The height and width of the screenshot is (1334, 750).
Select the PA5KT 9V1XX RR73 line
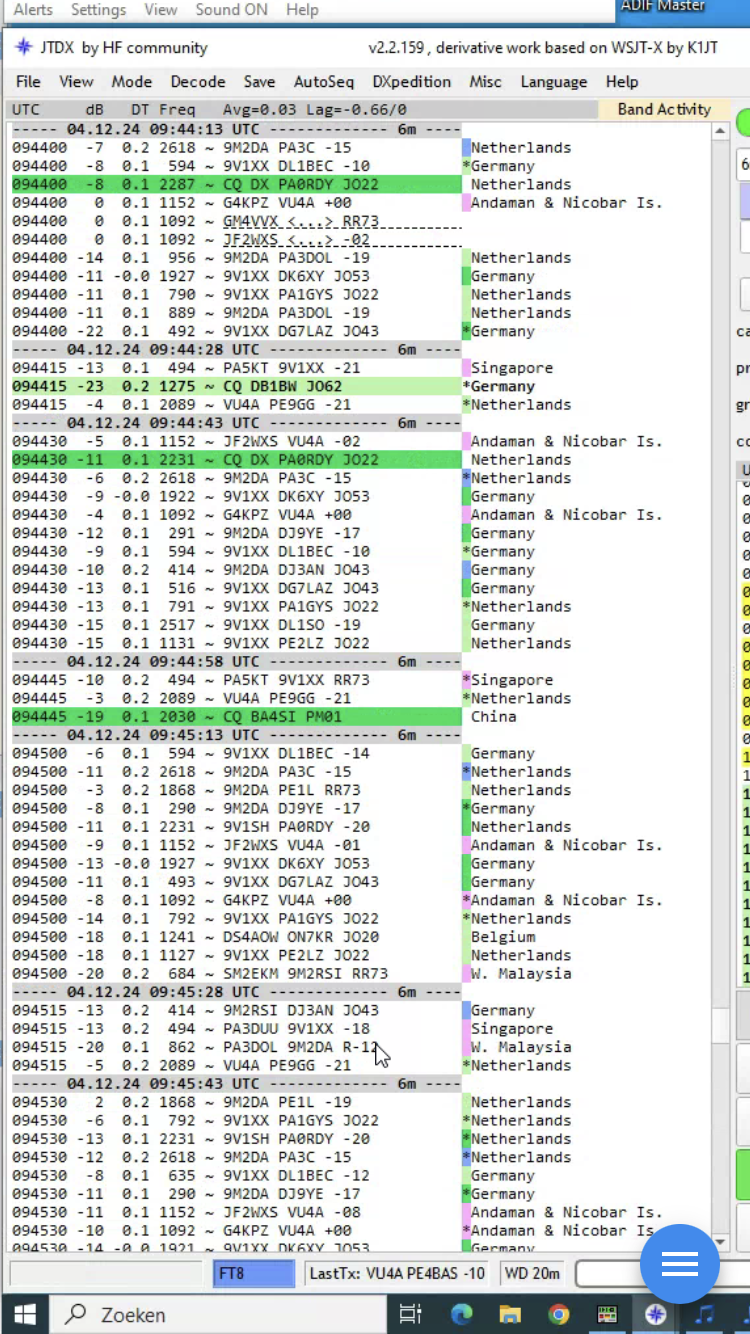pos(236,680)
